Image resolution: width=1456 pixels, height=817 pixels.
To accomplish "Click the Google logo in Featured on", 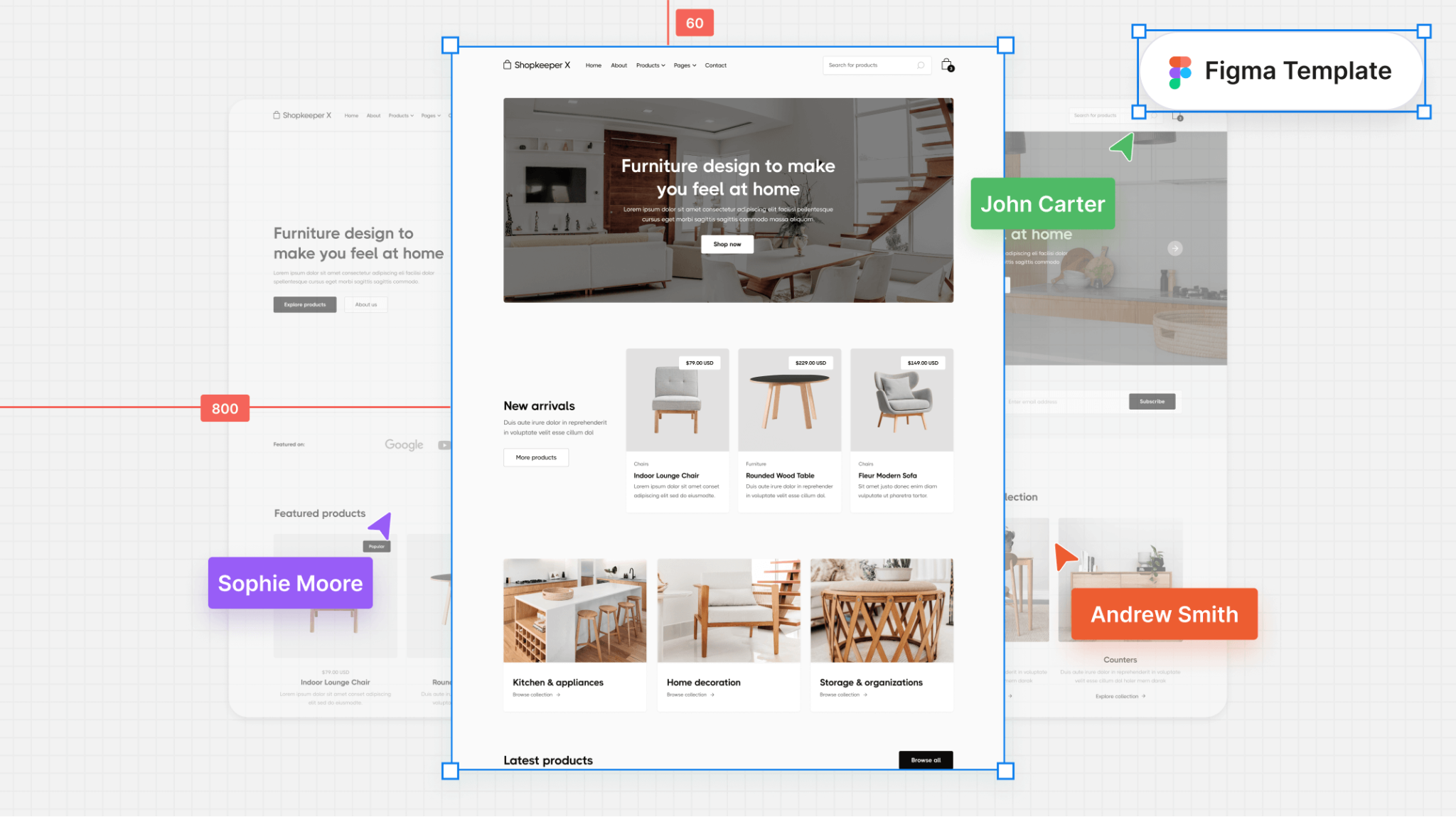I will pos(403,444).
